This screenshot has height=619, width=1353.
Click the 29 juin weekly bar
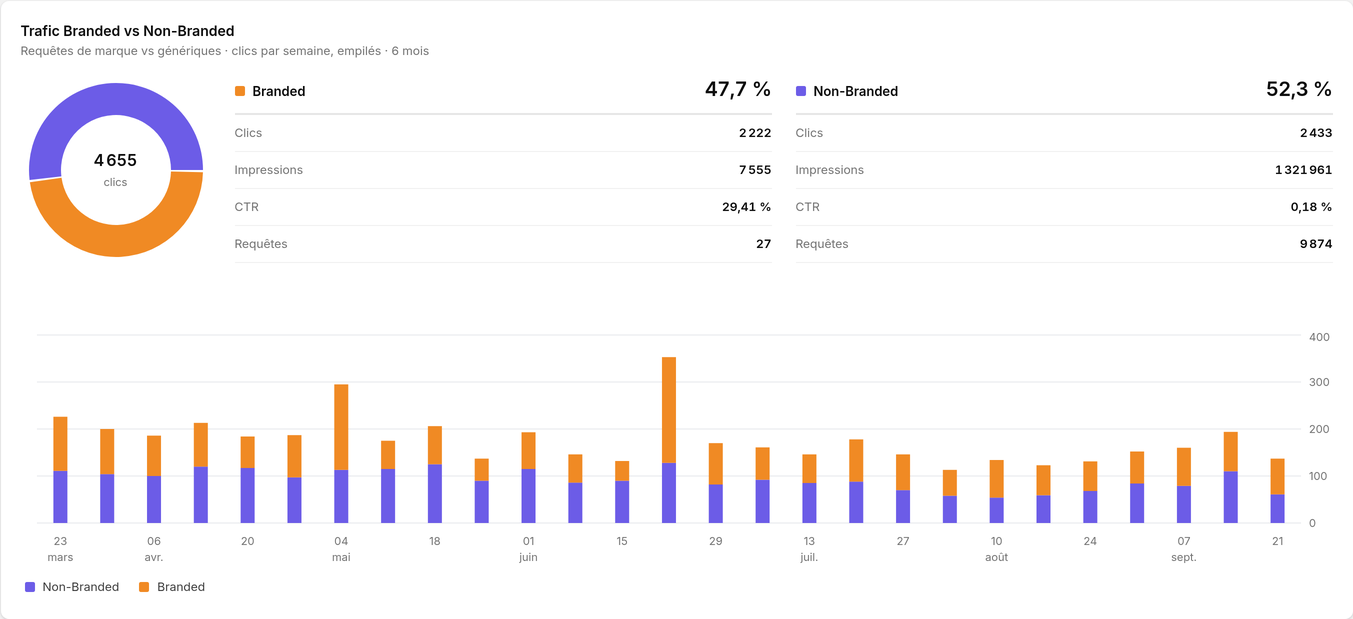click(x=716, y=483)
